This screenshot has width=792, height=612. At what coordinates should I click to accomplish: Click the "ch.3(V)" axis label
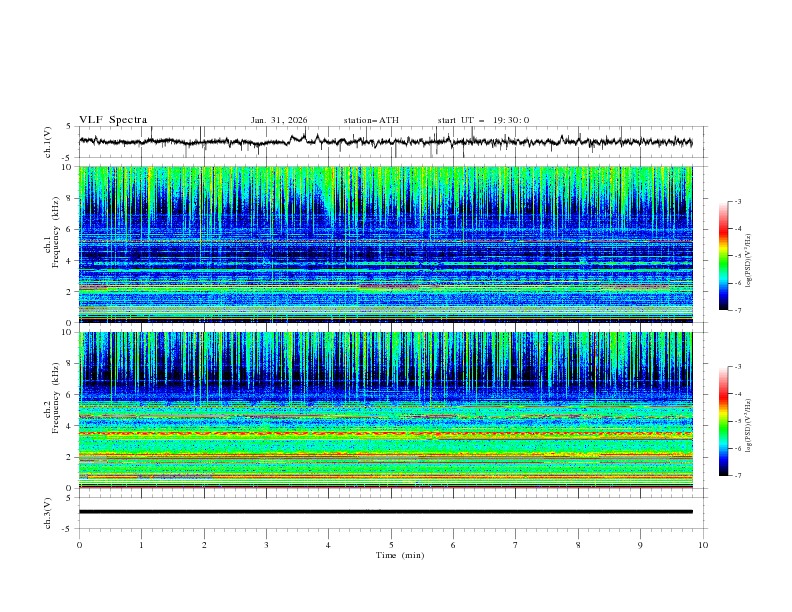pyautogui.click(x=48, y=513)
